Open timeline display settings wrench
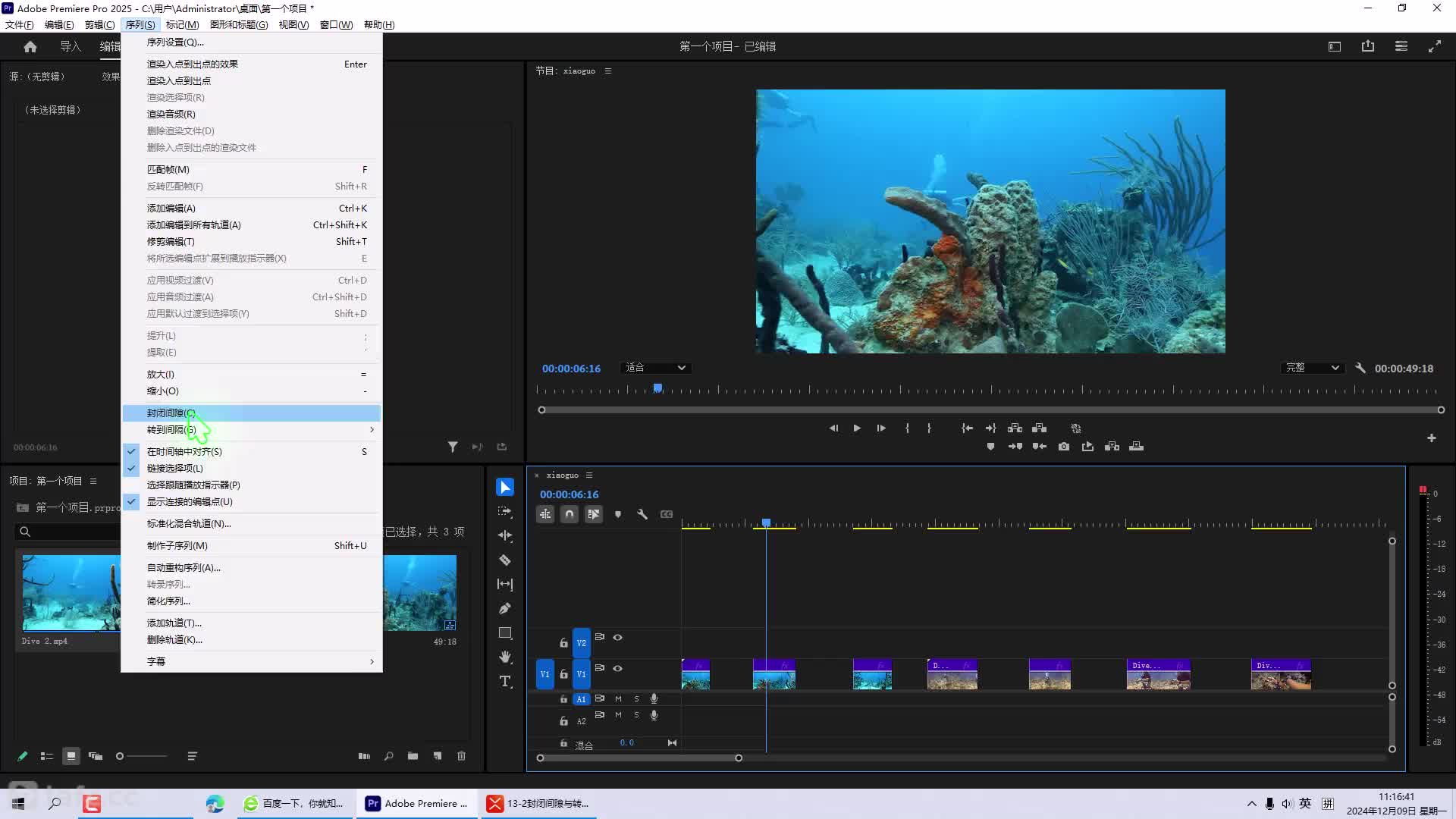Screen dimensions: 1456x819 click(x=642, y=514)
